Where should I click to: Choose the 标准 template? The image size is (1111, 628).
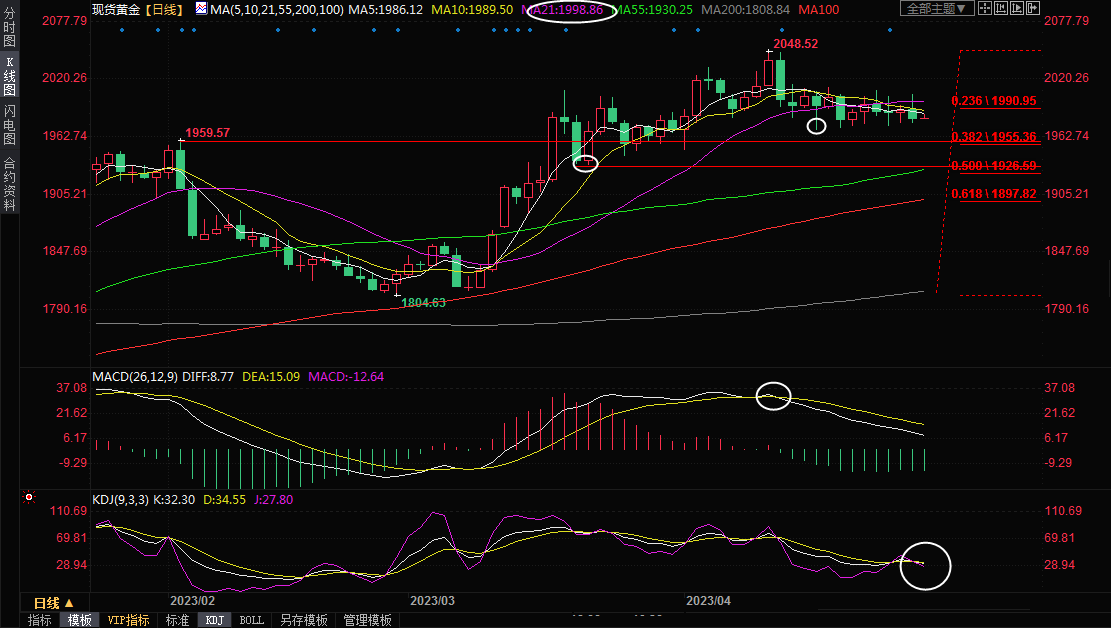177,620
